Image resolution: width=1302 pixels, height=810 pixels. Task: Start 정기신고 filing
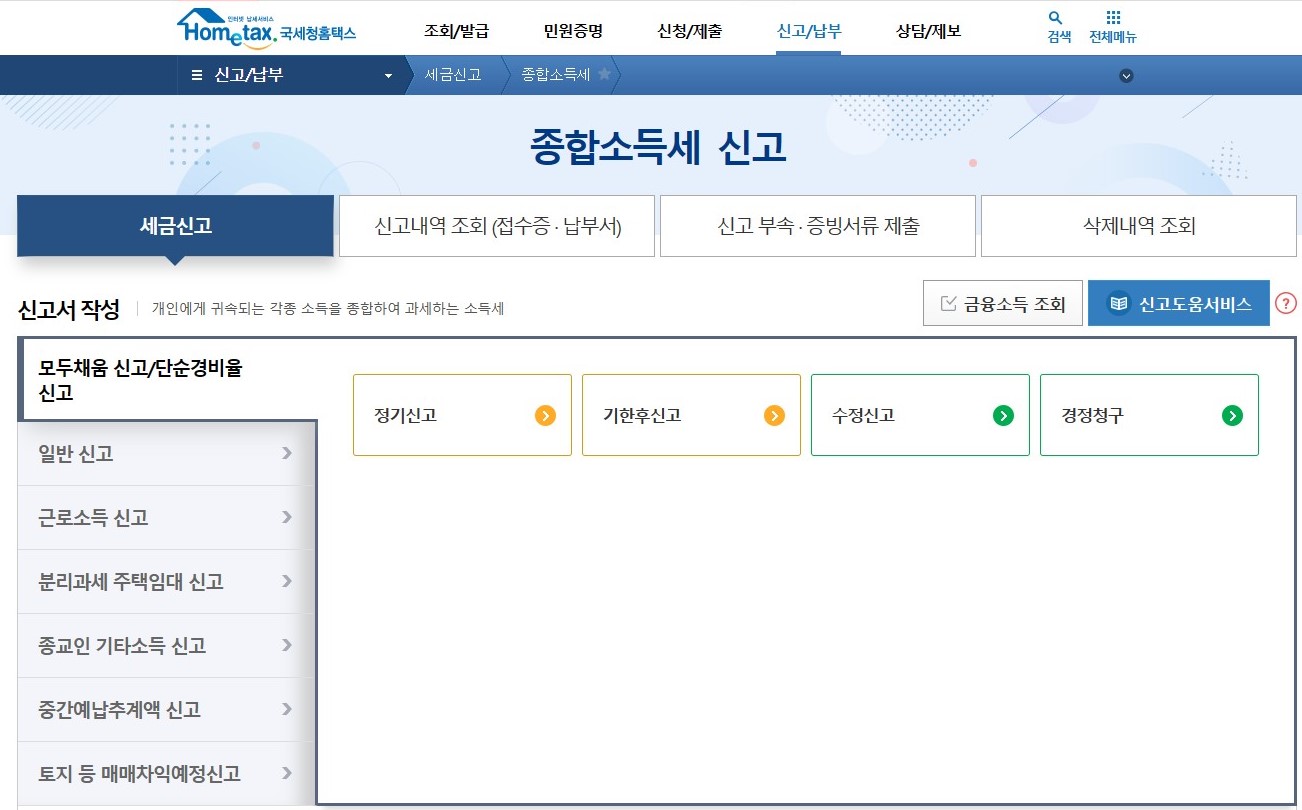pos(462,415)
